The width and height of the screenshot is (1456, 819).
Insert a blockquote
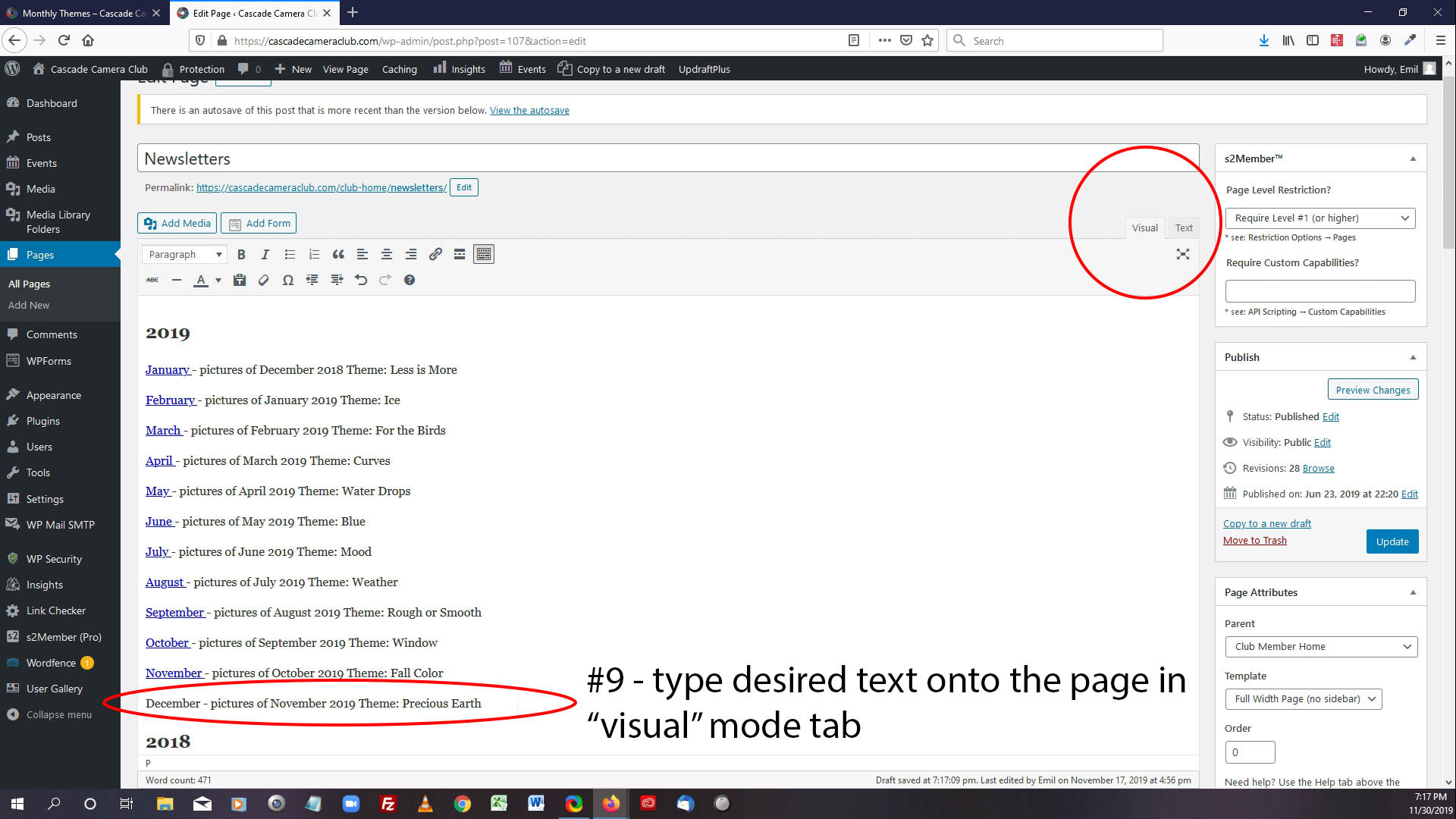click(x=338, y=255)
